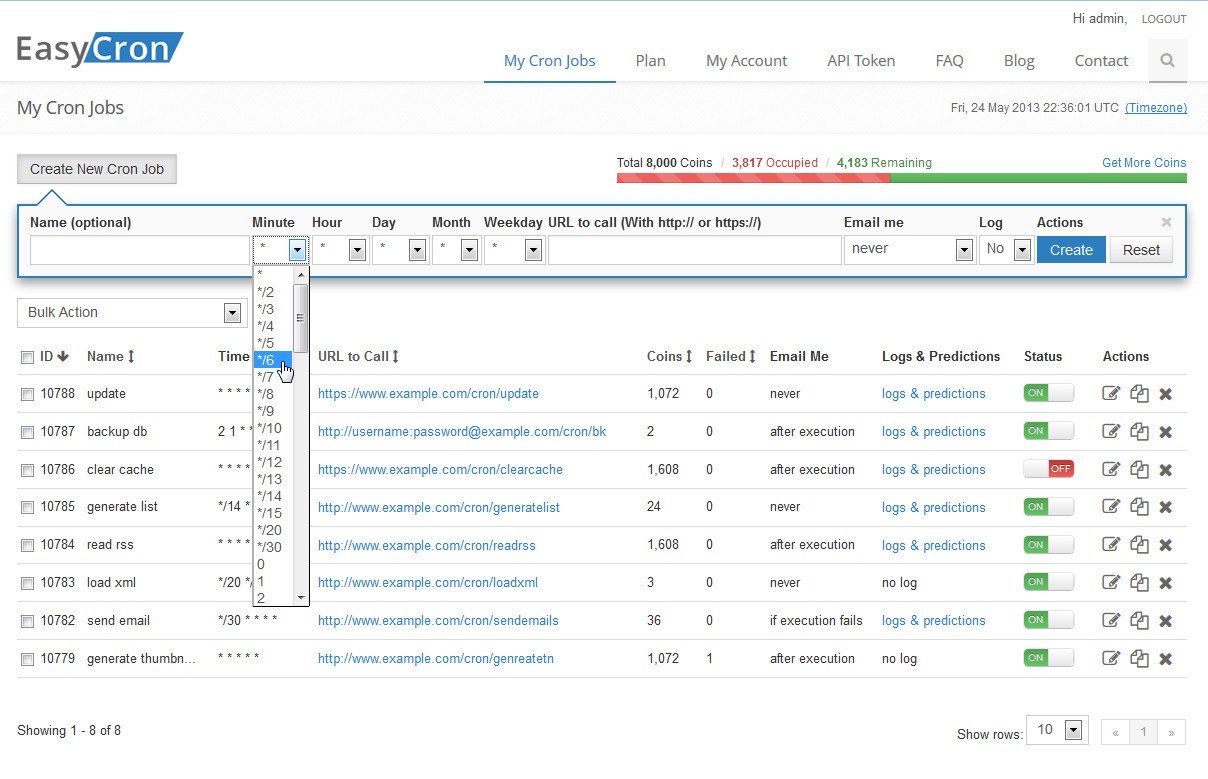Image resolution: width=1208 pixels, height=779 pixels.
Task: Delete the clear cache cron job
Action: [x=1165, y=470]
